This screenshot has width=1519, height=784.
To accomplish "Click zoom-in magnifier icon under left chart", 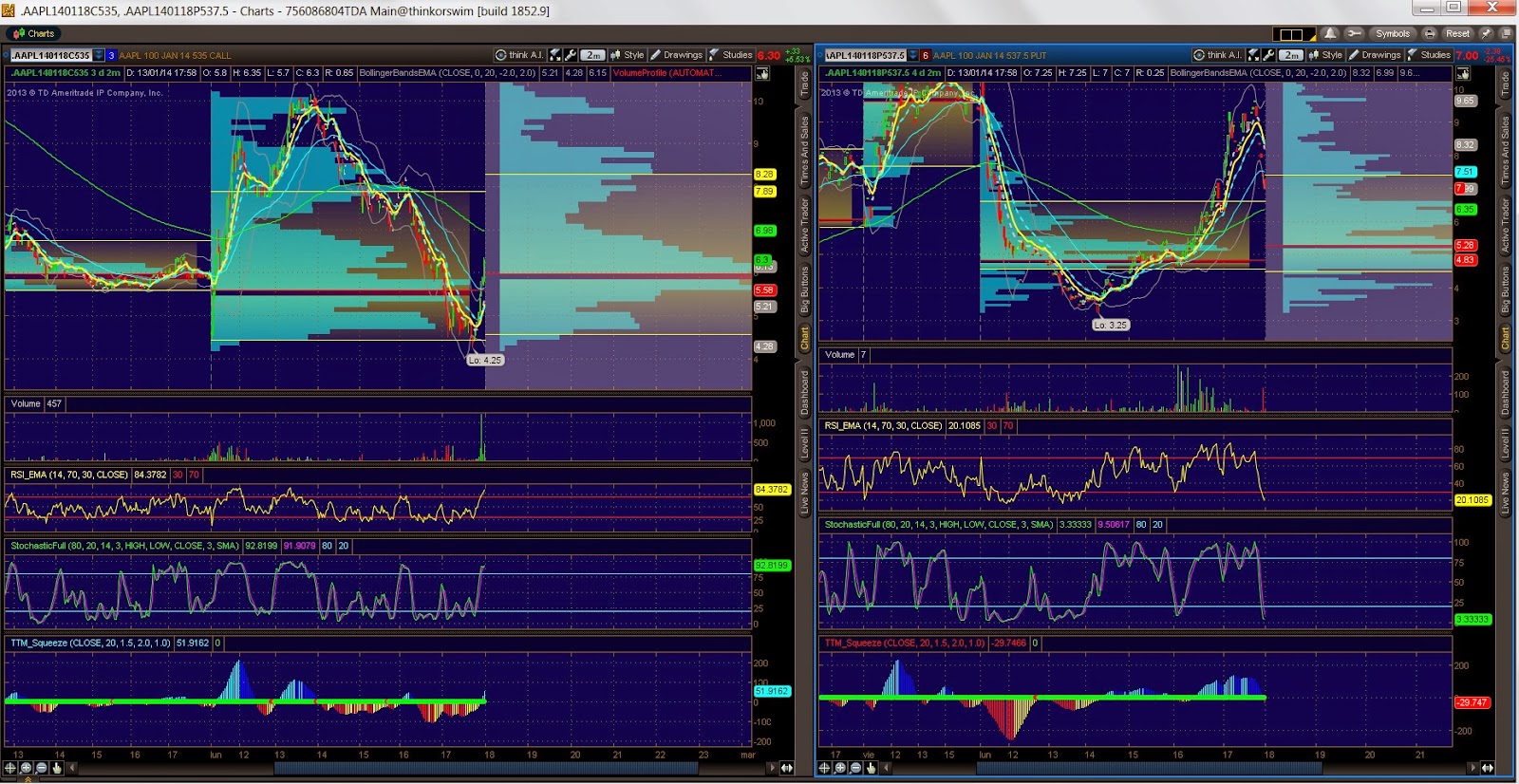I will pos(26,768).
